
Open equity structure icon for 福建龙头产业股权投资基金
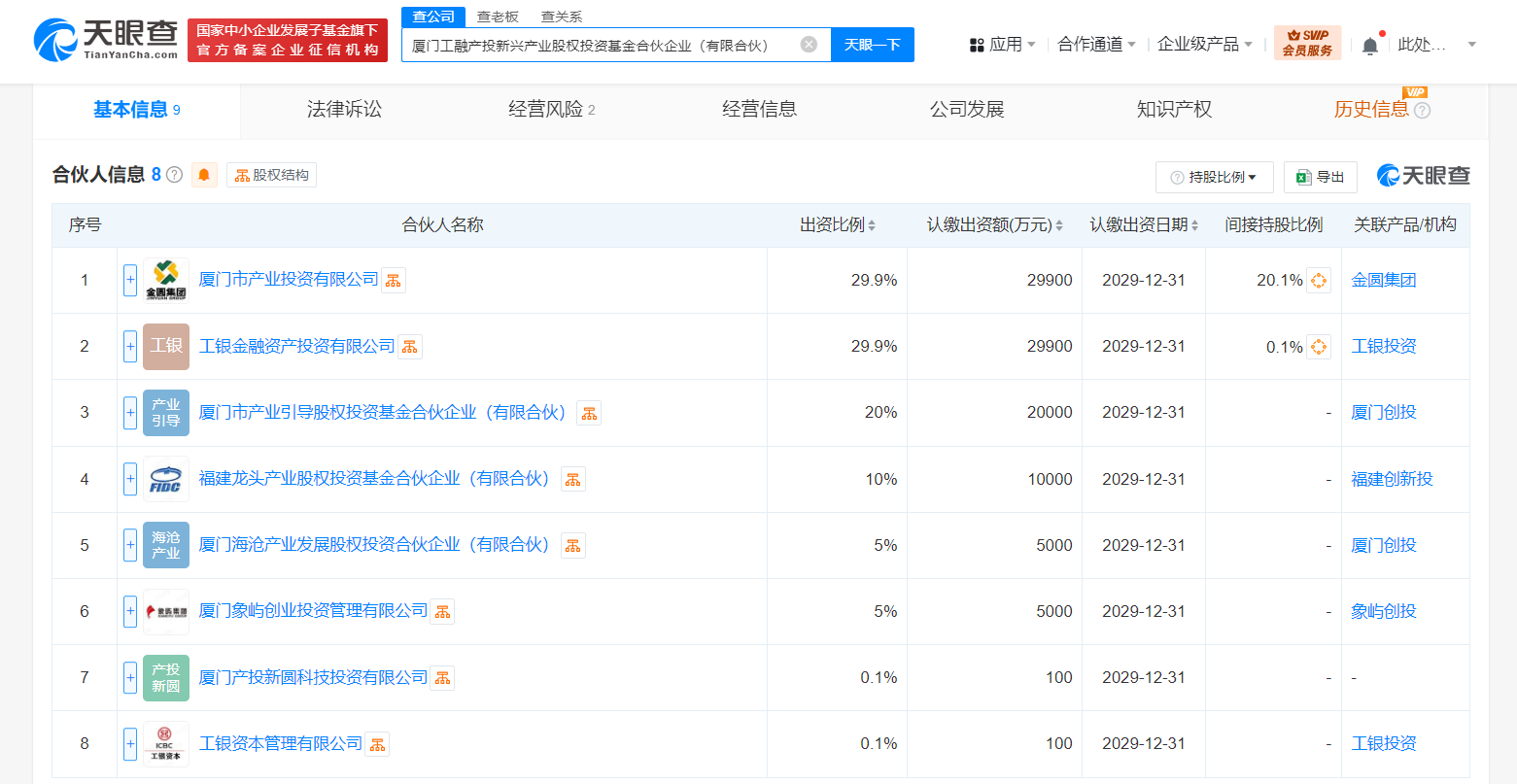(573, 479)
